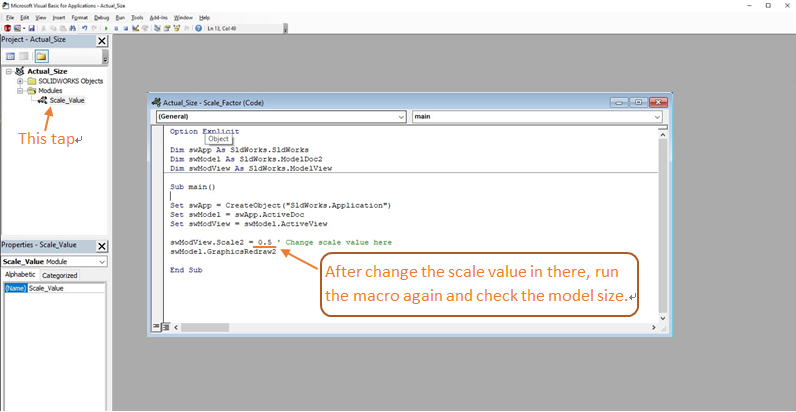Image resolution: width=796 pixels, height=412 pixels.
Task: Click the Undo toolbar icon
Action: tap(83, 28)
